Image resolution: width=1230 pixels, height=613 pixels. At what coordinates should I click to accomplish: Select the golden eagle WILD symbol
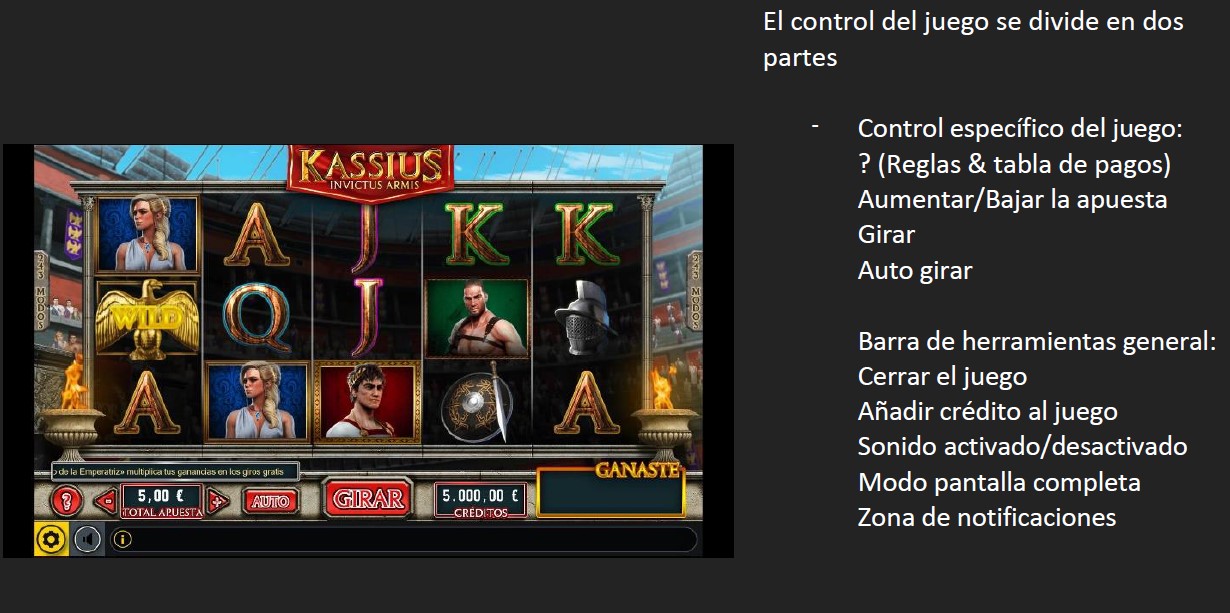pyautogui.click(x=148, y=320)
